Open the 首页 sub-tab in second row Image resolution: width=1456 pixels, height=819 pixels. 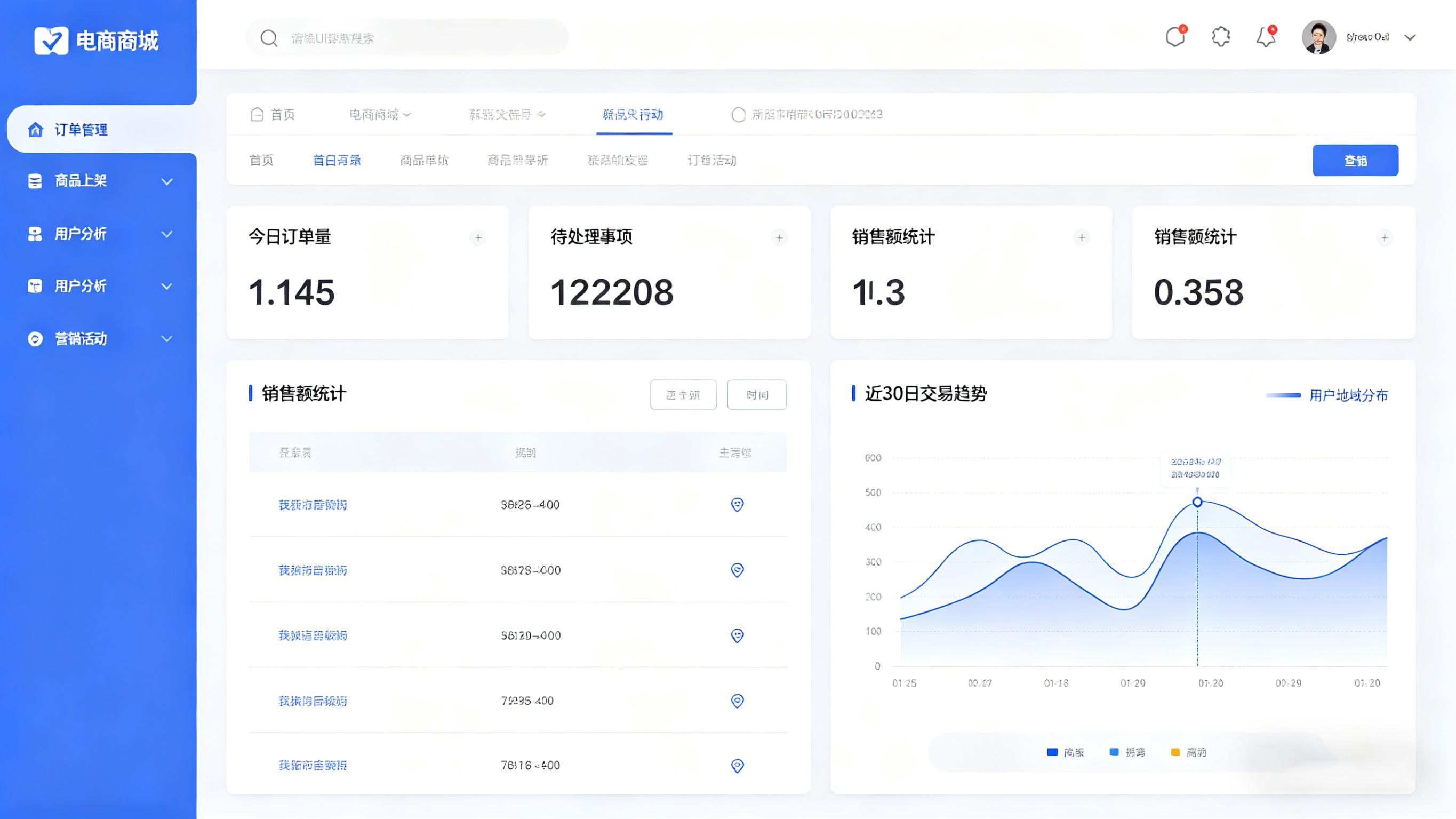click(x=261, y=161)
